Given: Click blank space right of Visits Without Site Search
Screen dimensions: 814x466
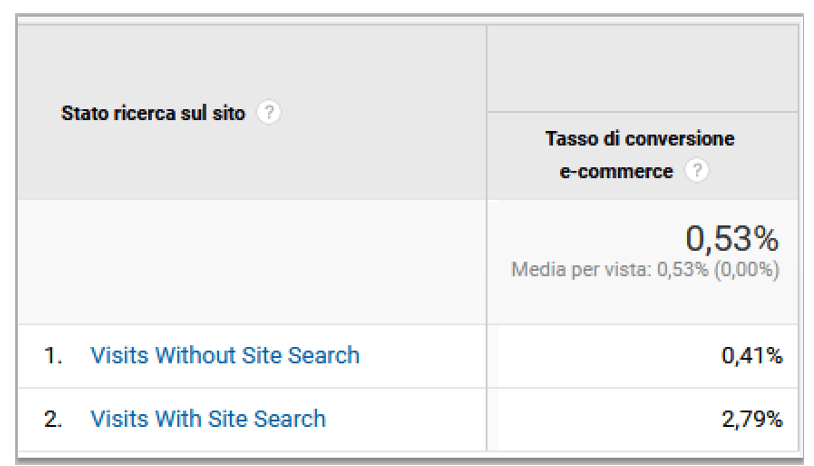Looking at the screenshot, I should 423,356.
